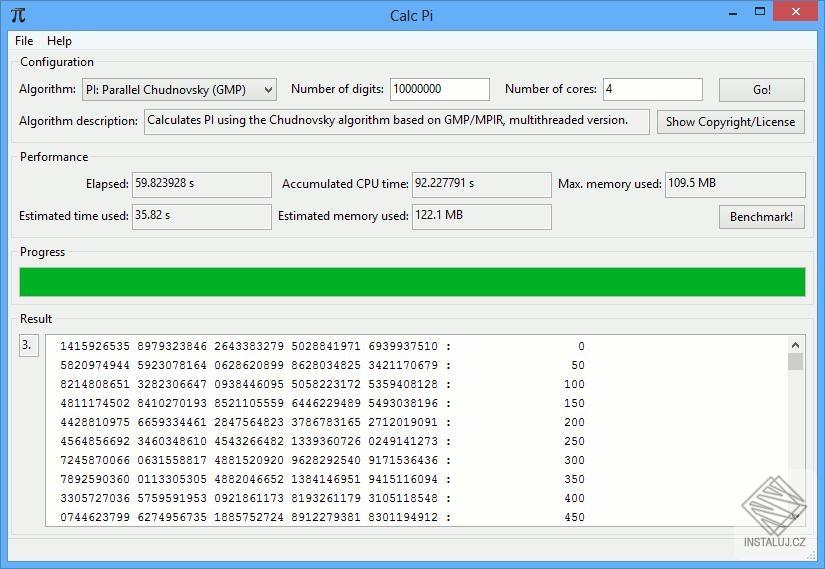825x569 pixels.
Task: Click the offset value 200 in results
Action: [x=574, y=422]
